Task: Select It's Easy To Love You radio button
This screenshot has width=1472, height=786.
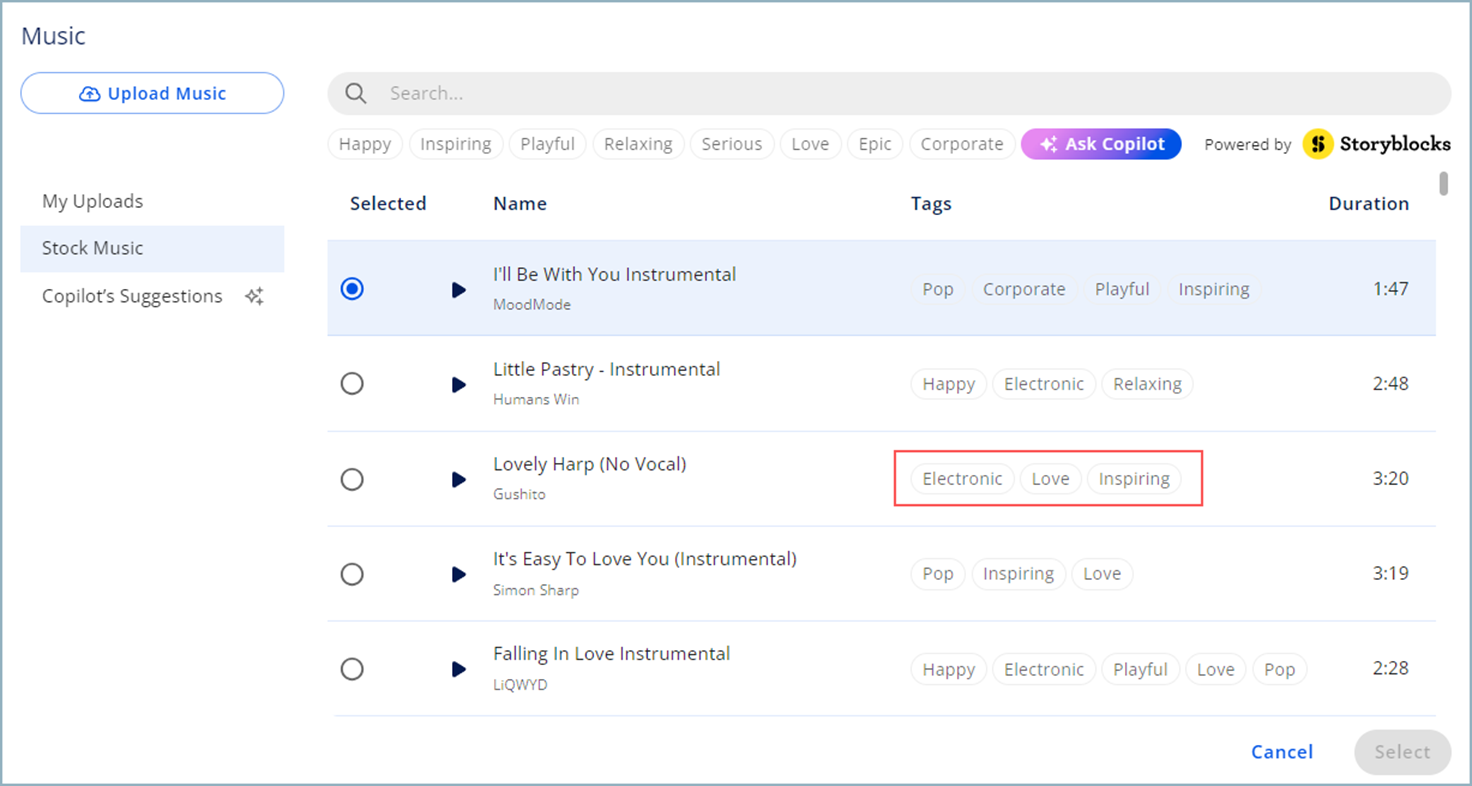Action: point(352,574)
